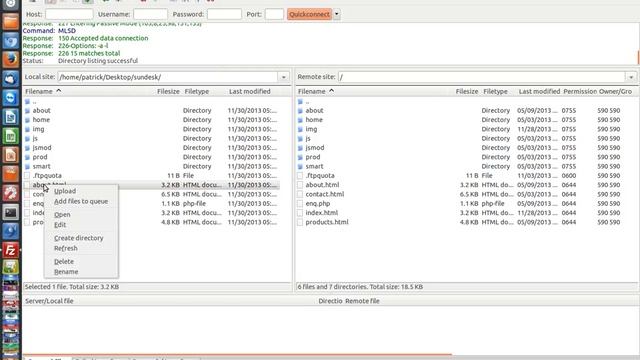Expand the Remote site path dropdown
The image size is (640, 360).
[631, 77]
